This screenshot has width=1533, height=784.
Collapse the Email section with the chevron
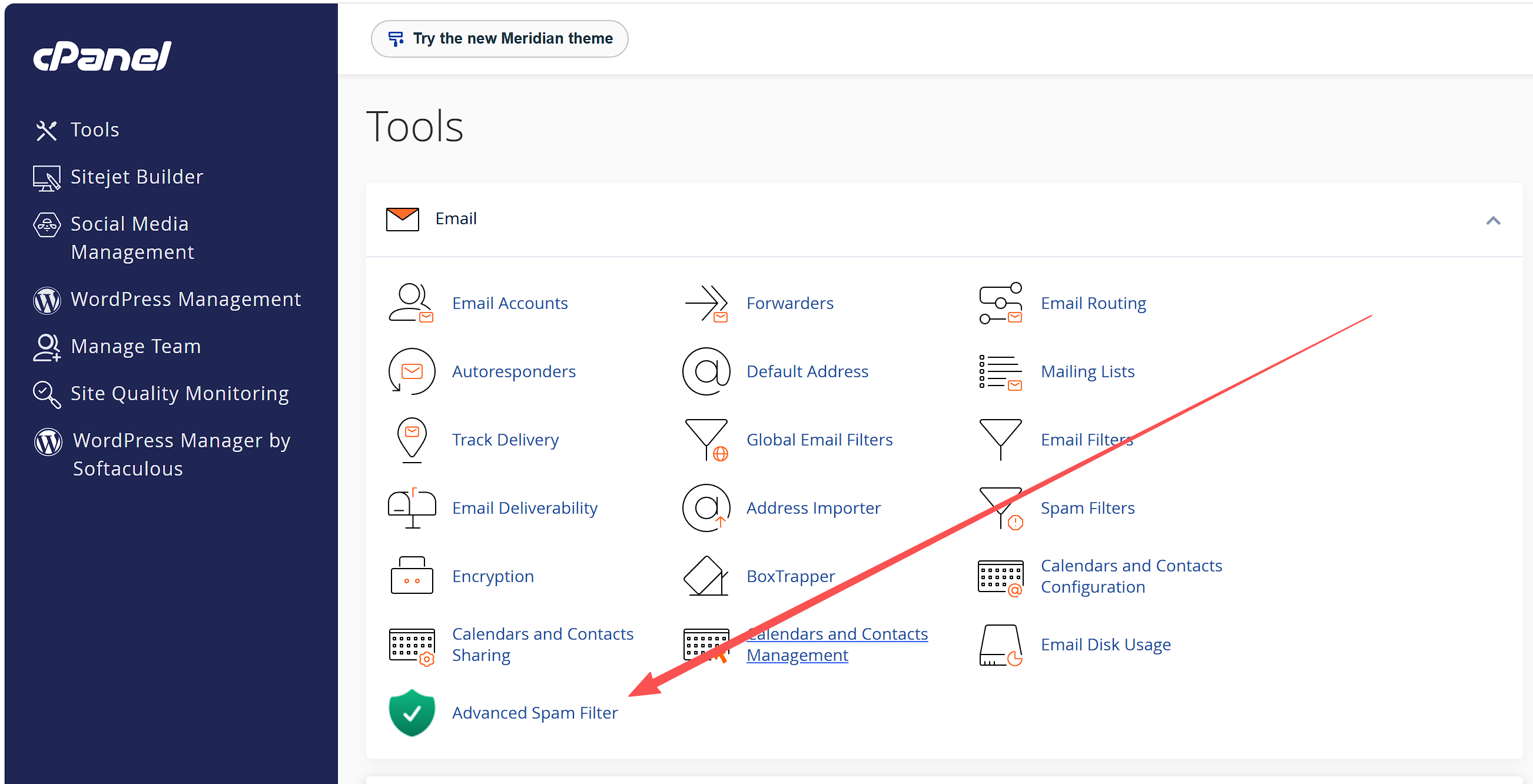pos(1492,221)
